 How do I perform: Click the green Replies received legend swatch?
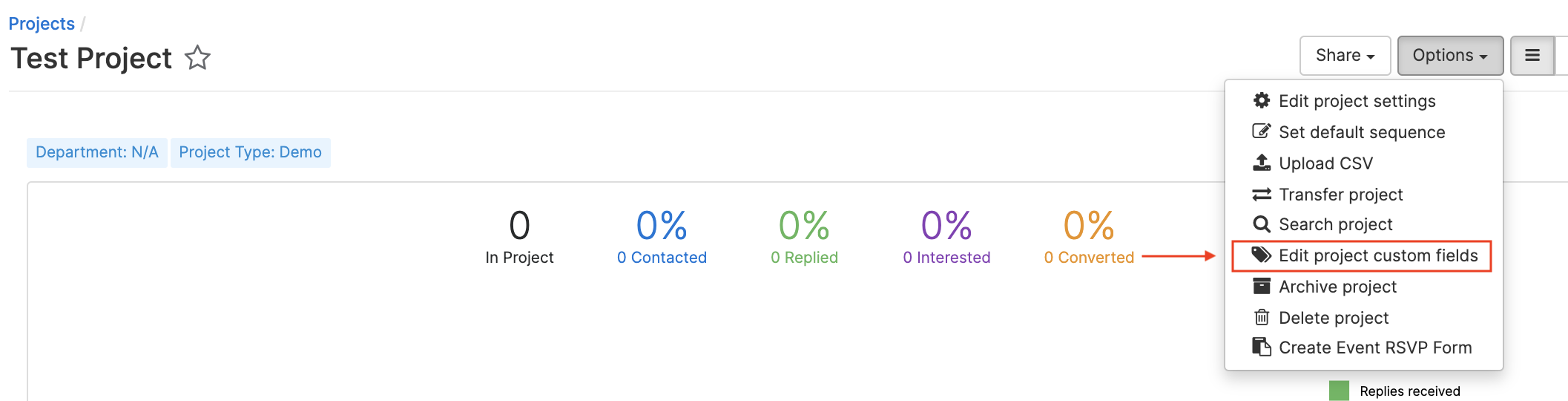(x=1339, y=391)
